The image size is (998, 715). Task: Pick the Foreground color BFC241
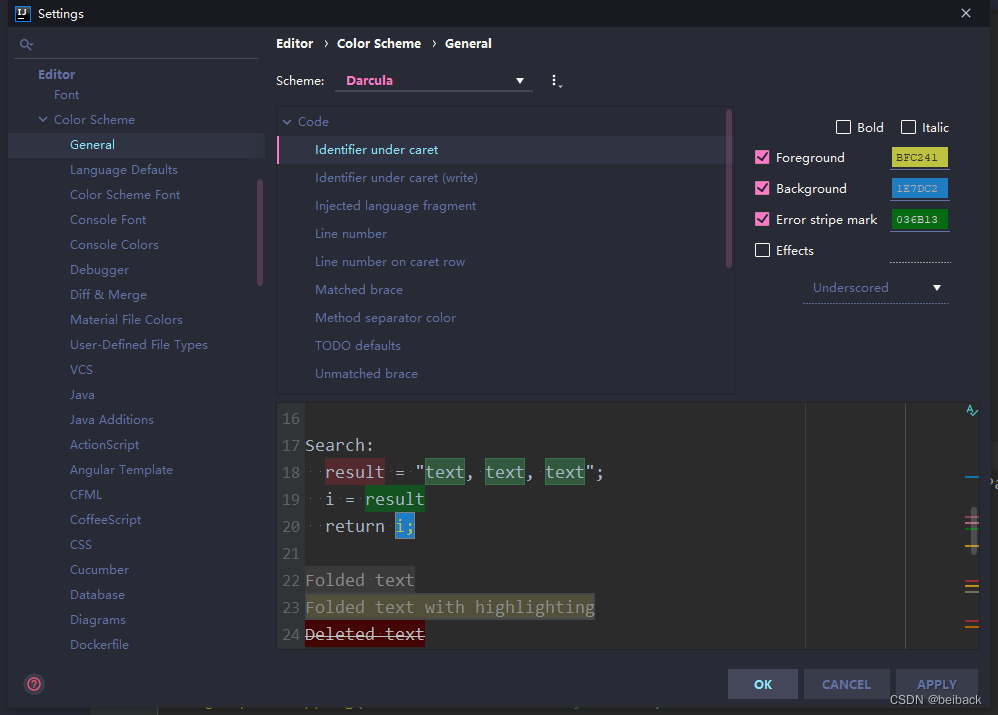point(920,157)
